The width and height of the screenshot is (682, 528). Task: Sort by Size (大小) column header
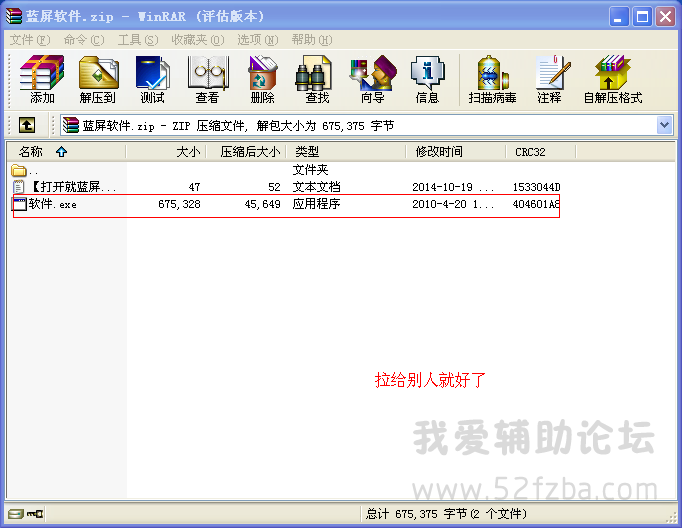tap(166, 152)
